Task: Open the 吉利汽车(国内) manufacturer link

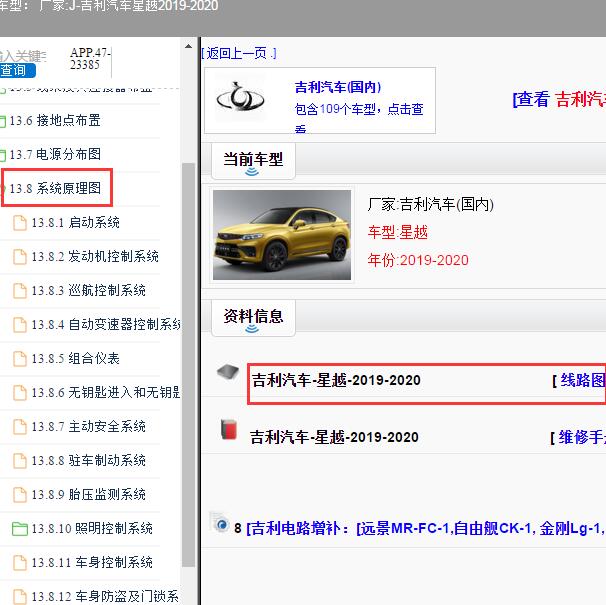Action: click(x=338, y=87)
